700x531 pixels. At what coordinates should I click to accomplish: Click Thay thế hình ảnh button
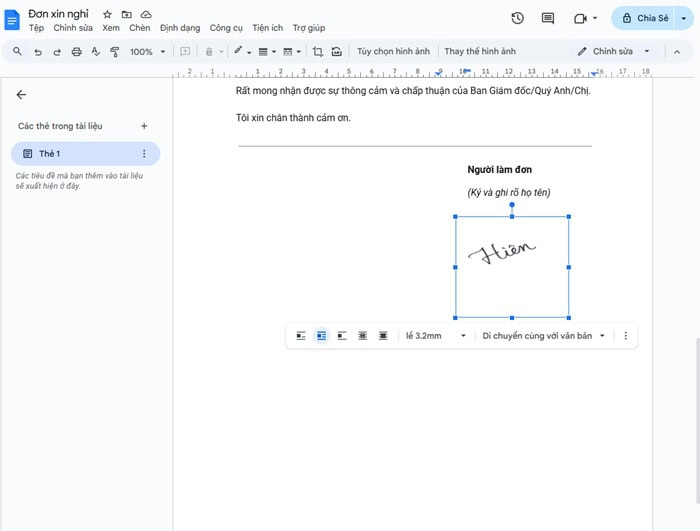(x=480, y=52)
